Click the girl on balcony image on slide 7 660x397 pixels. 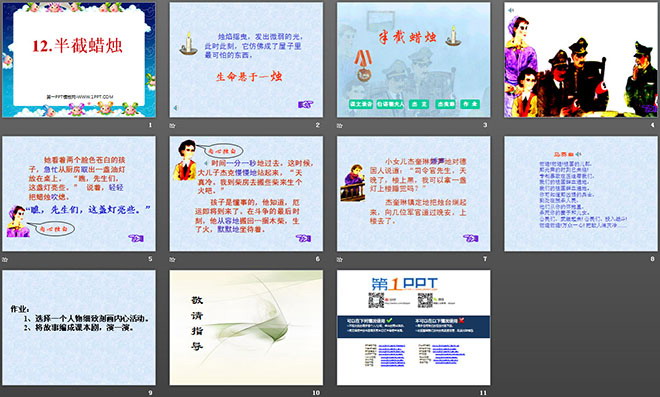tap(353, 183)
